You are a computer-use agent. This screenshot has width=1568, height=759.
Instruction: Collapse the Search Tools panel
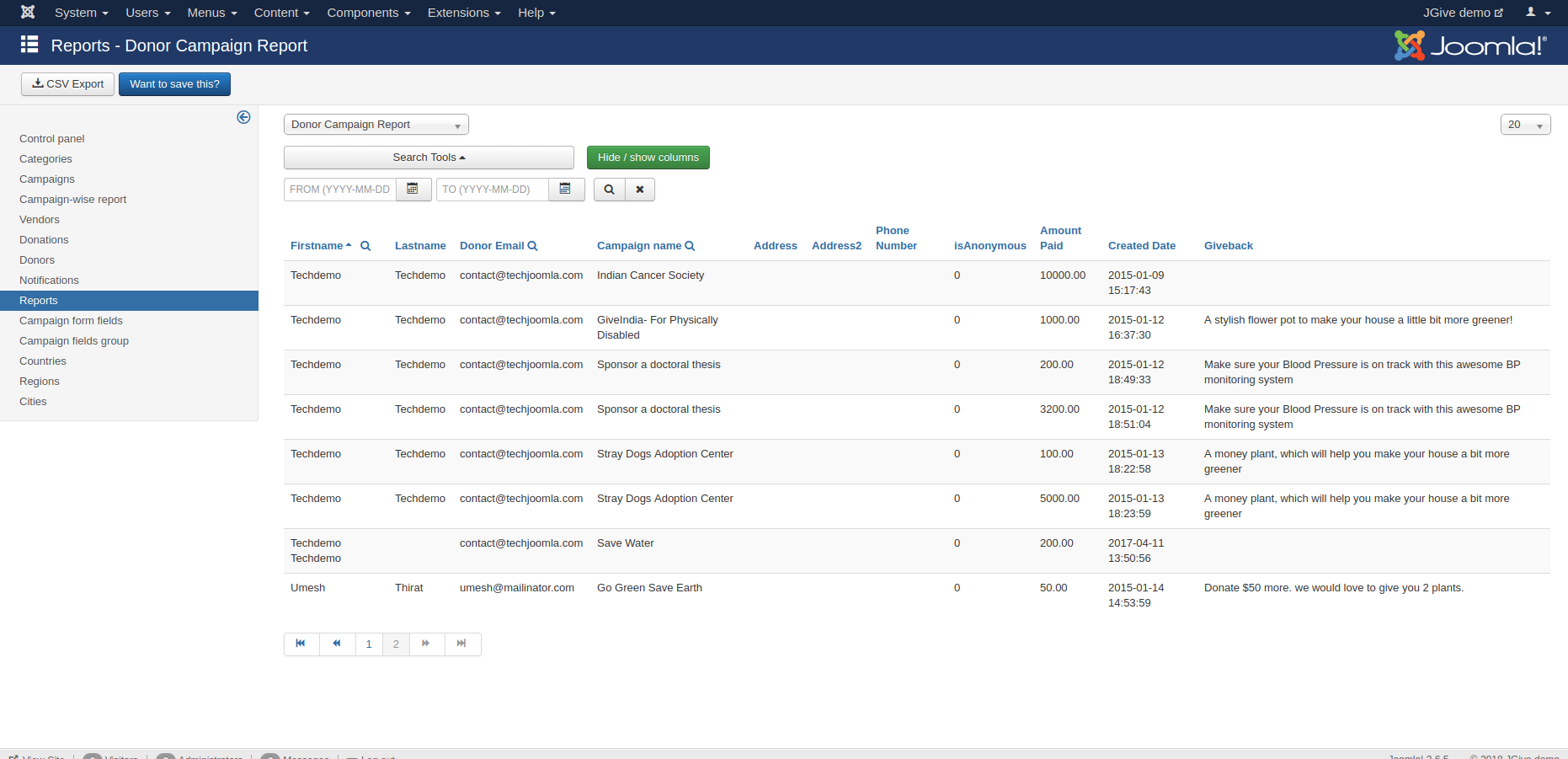[x=429, y=158]
